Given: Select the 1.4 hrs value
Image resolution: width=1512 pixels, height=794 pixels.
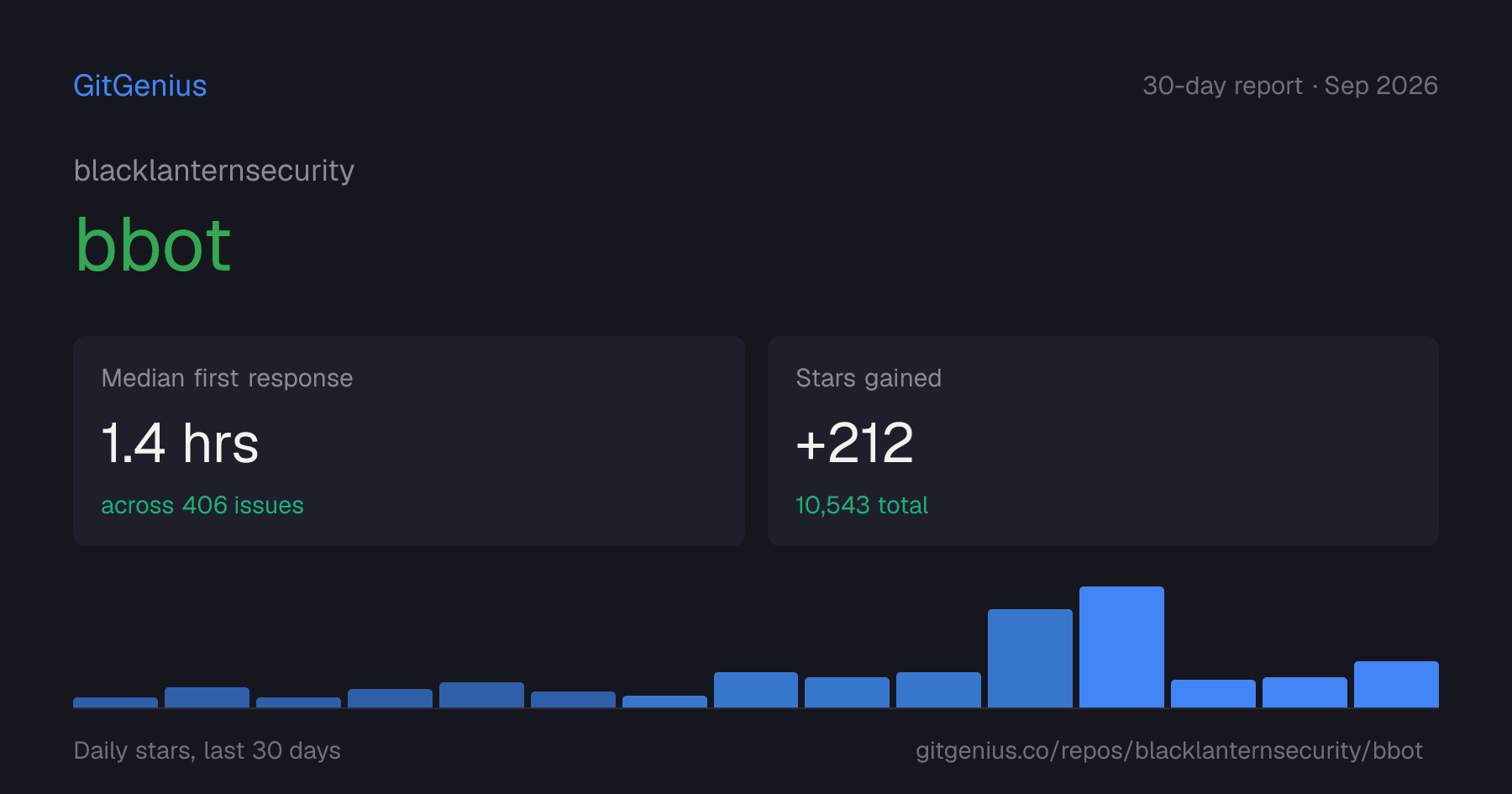Looking at the screenshot, I should tap(180, 443).
